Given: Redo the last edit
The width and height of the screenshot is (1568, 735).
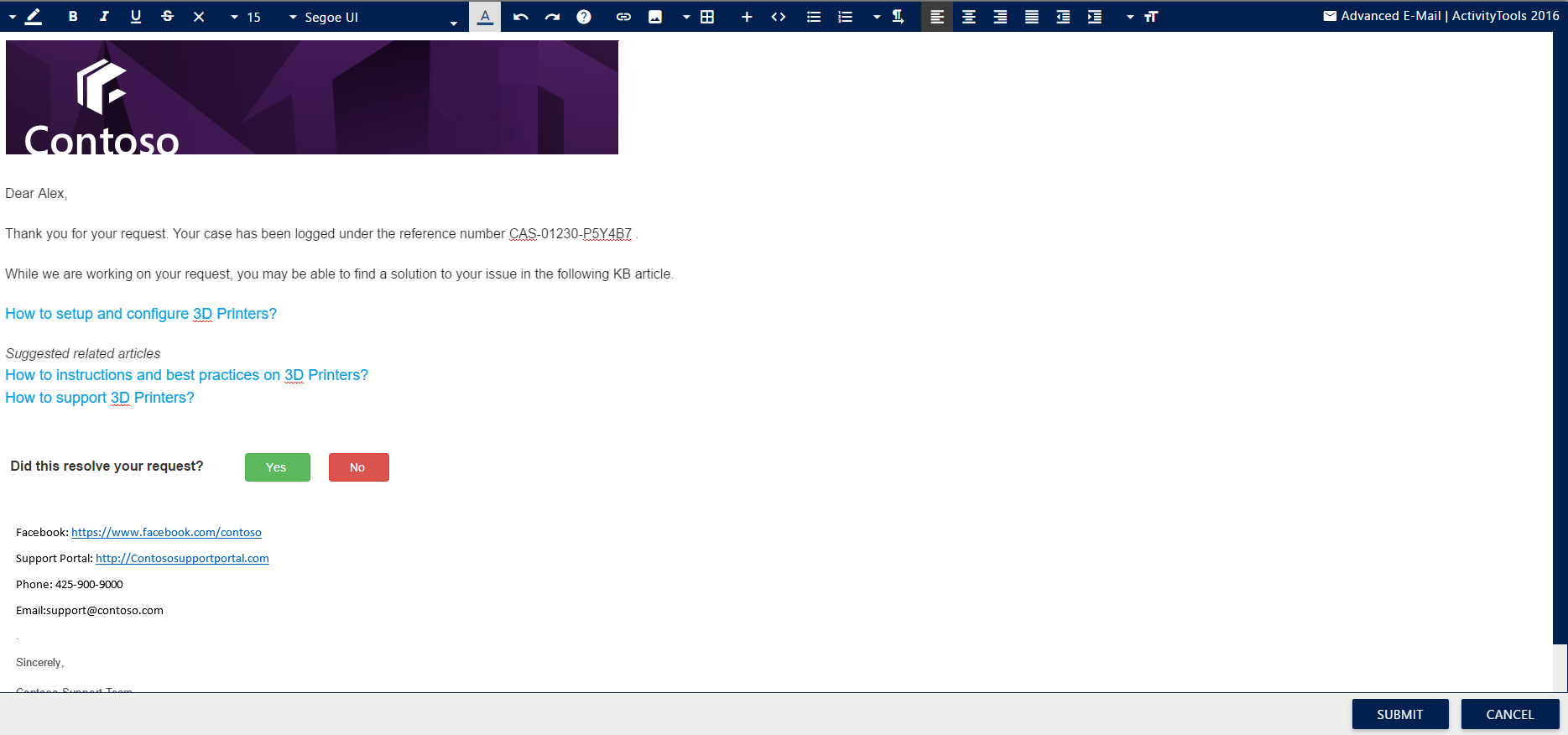Looking at the screenshot, I should click(x=552, y=17).
